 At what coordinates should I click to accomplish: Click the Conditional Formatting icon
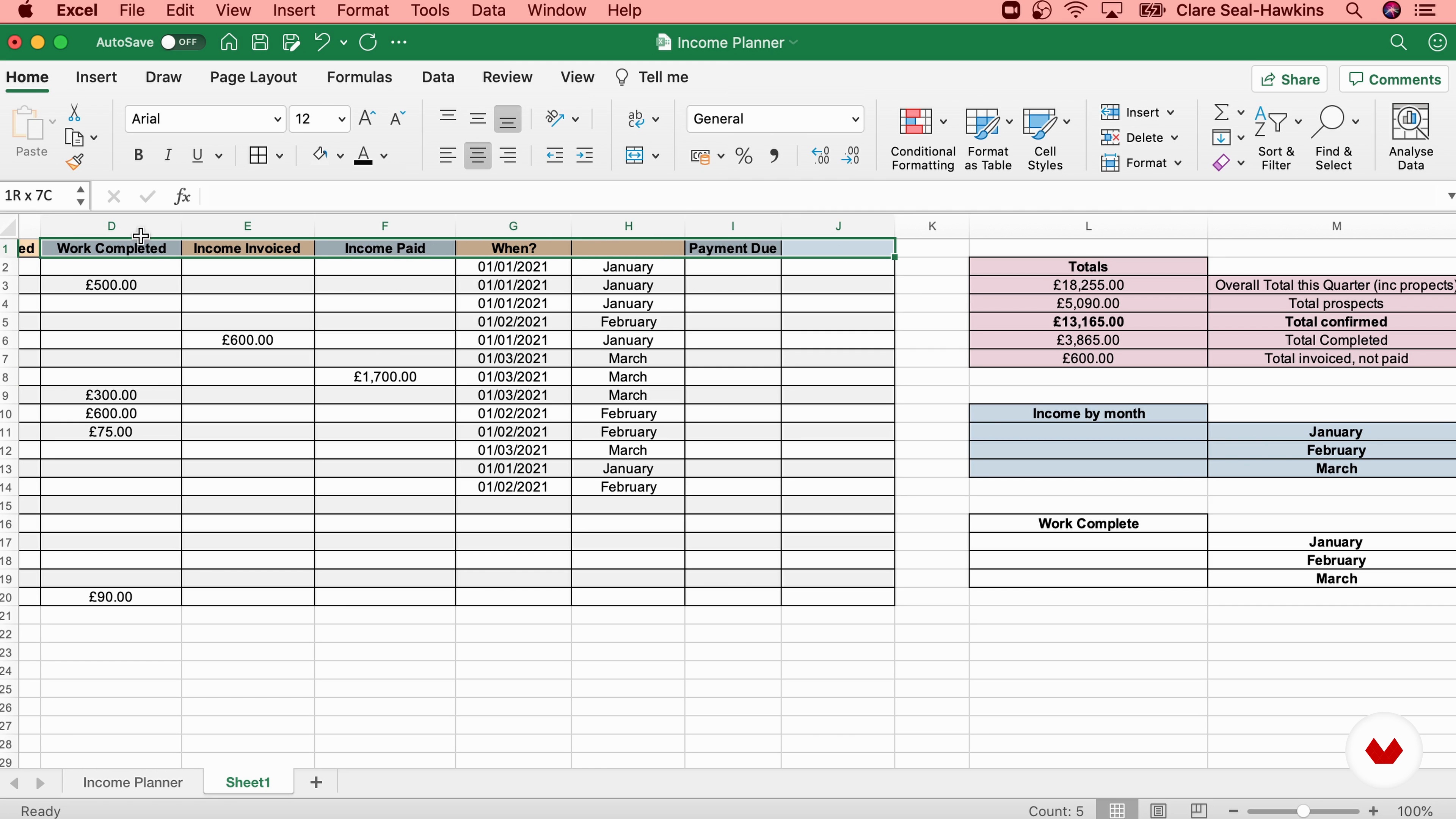[916, 121]
